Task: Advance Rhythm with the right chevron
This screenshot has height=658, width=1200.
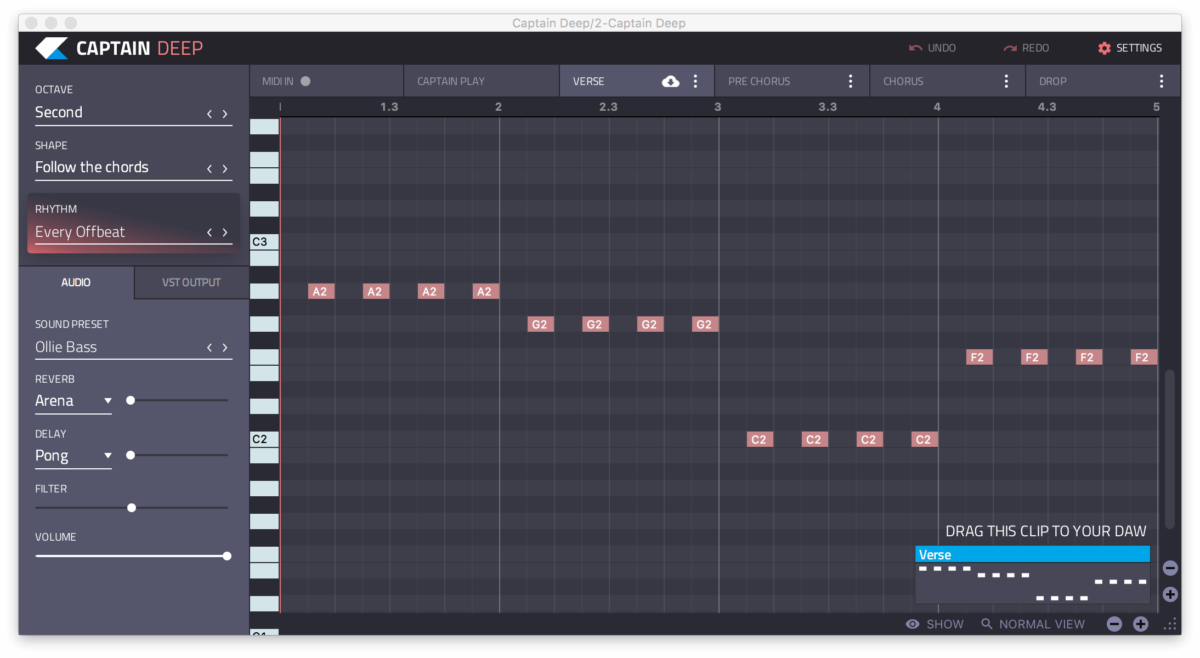Action: pyautogui.click(x=225, y=231)
